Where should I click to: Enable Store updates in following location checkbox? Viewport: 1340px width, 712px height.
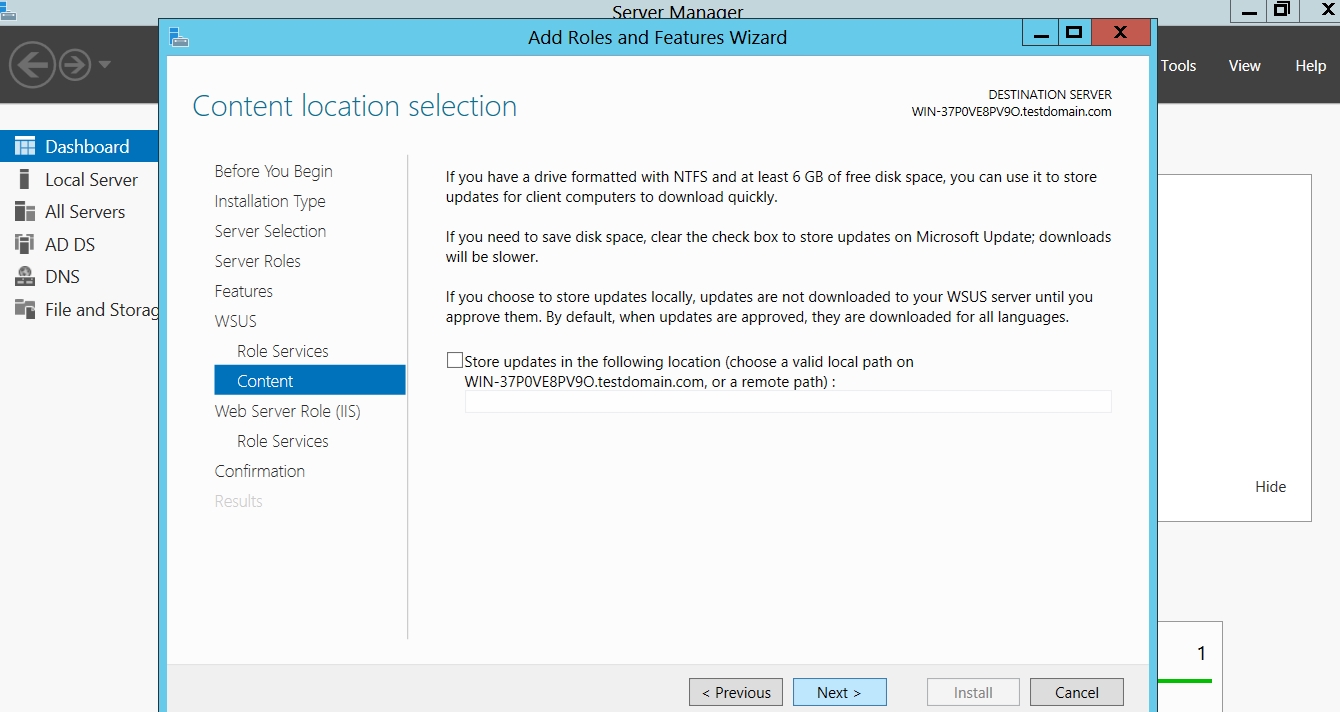(x=455, y=361)
